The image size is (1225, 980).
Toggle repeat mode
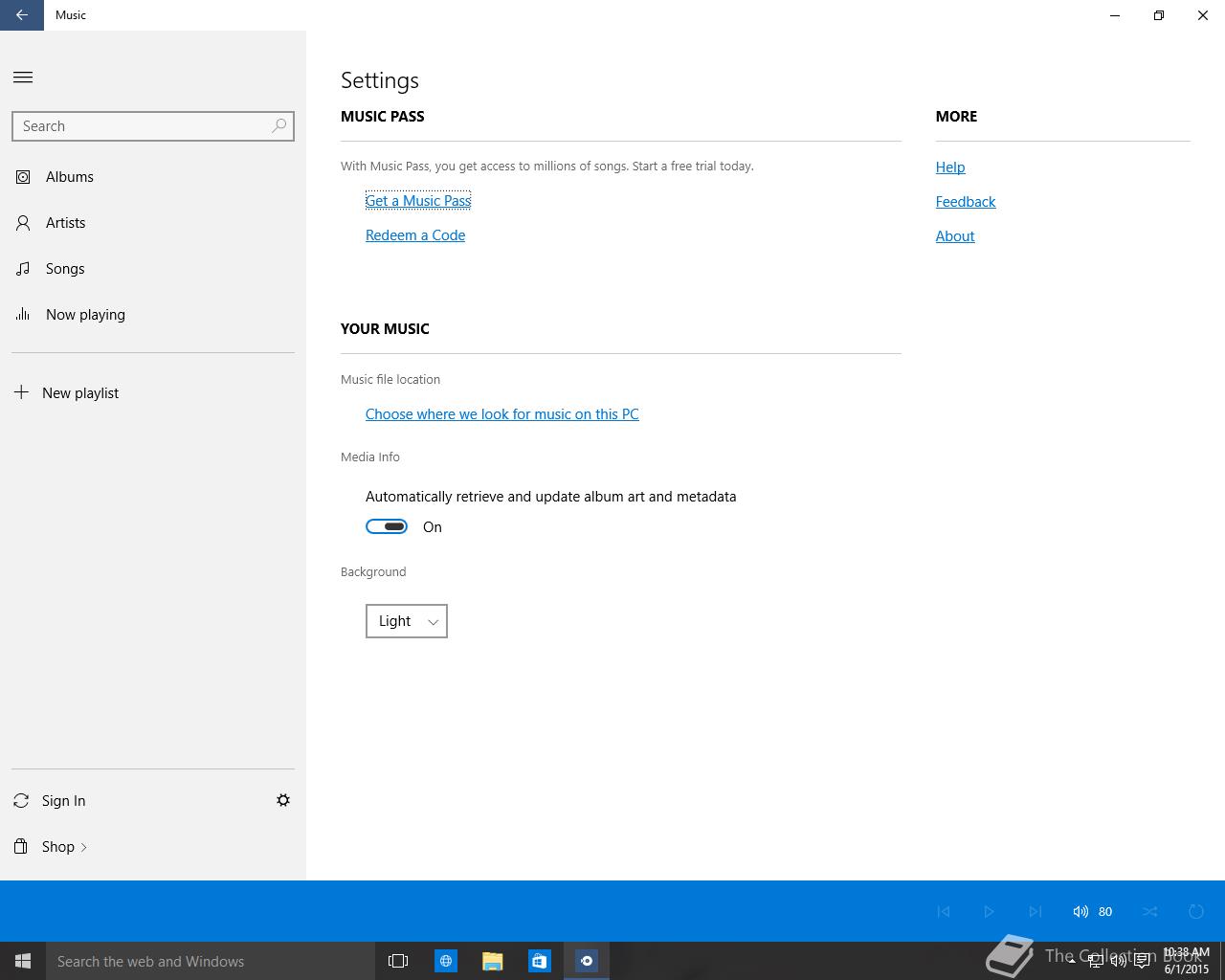[x=1196, y=912]
